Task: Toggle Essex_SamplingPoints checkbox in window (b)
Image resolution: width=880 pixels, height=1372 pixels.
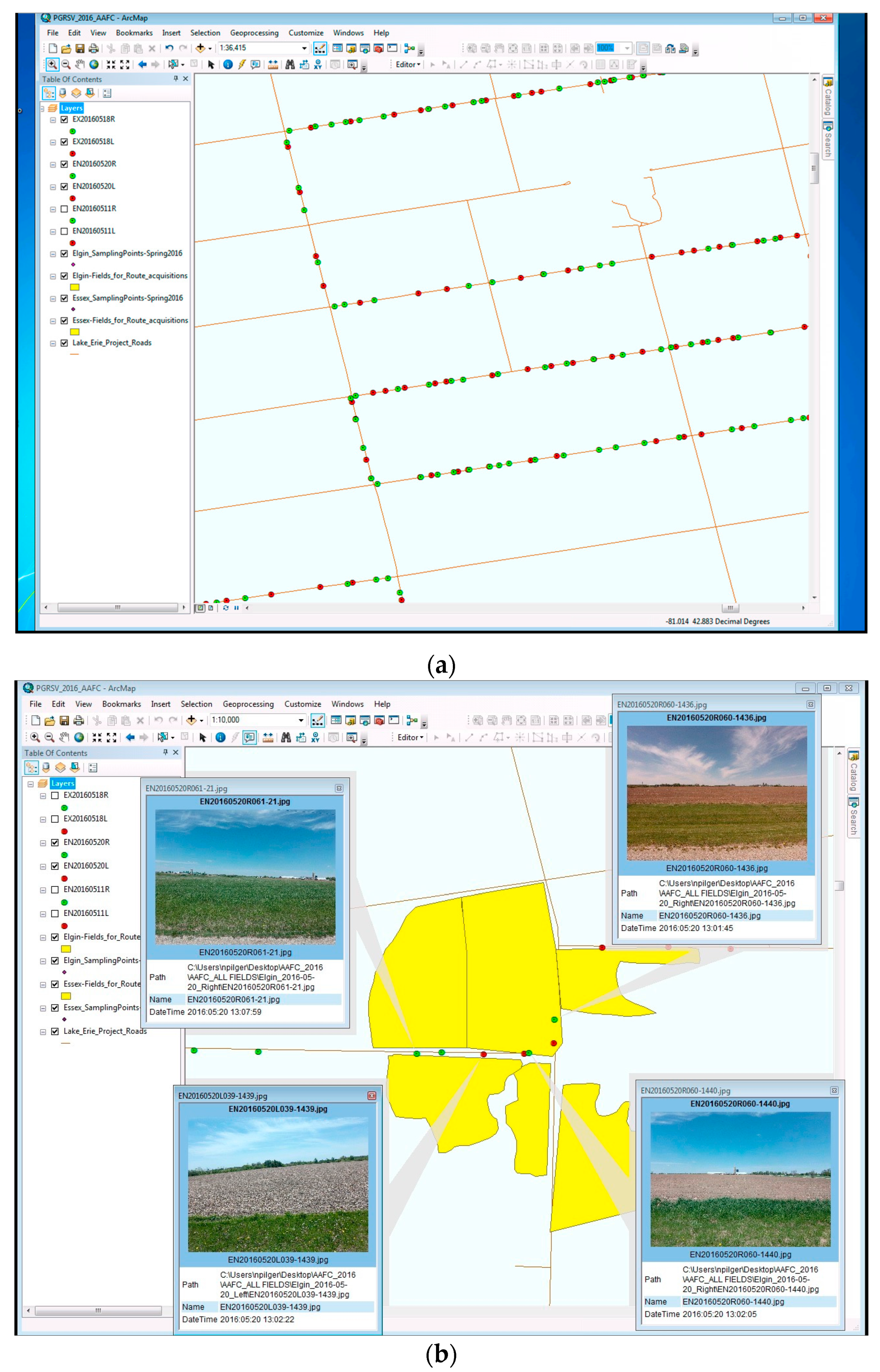Action: [x=55, y=1007]
